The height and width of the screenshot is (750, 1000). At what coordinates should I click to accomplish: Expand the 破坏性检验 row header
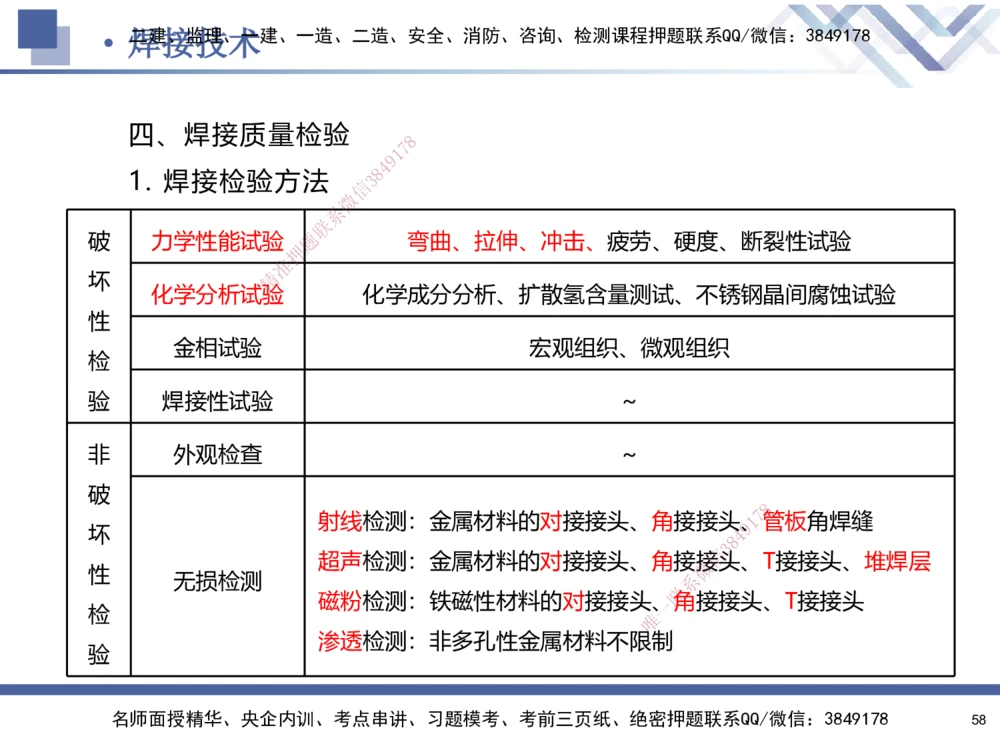point(97,315)
